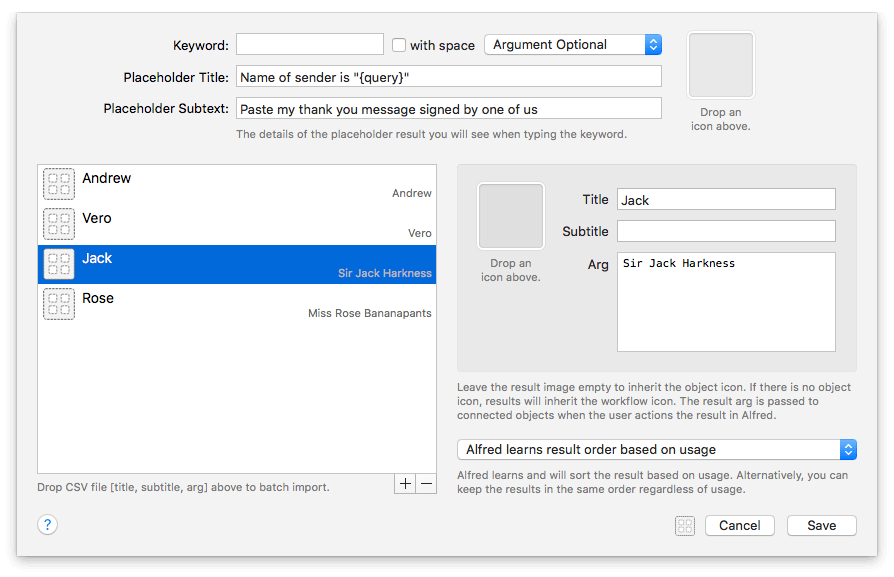Click the plus button to add a result

tap(404, 483)
